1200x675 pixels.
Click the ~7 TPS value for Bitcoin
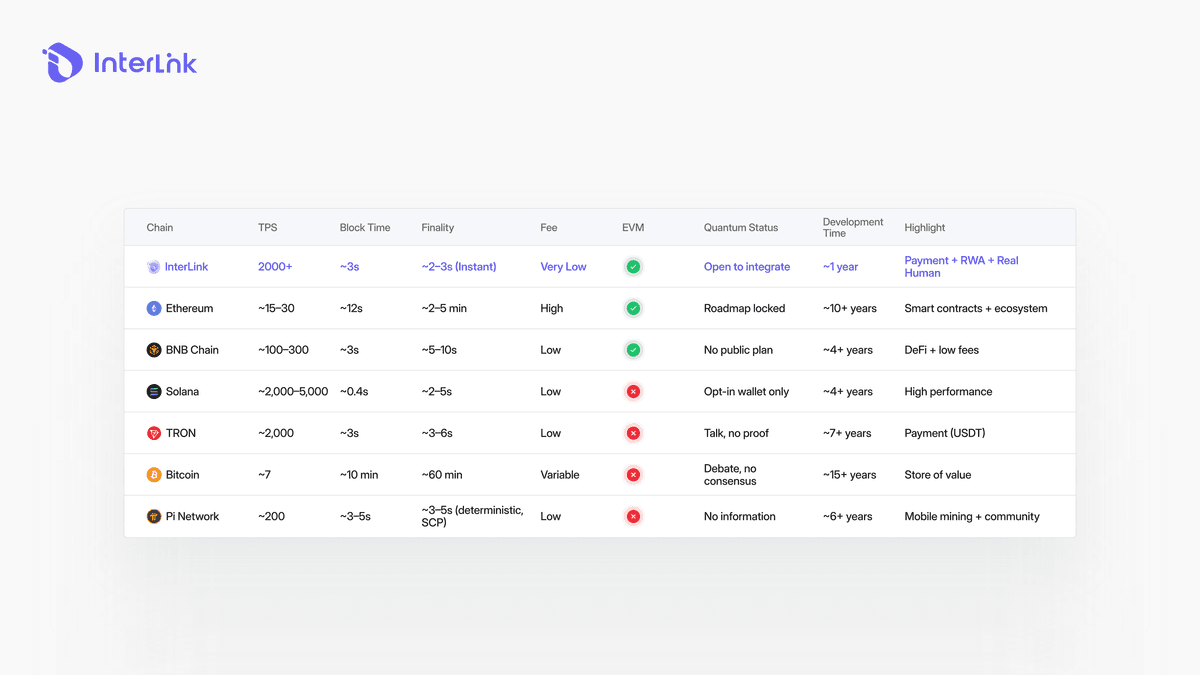[264, 475]
